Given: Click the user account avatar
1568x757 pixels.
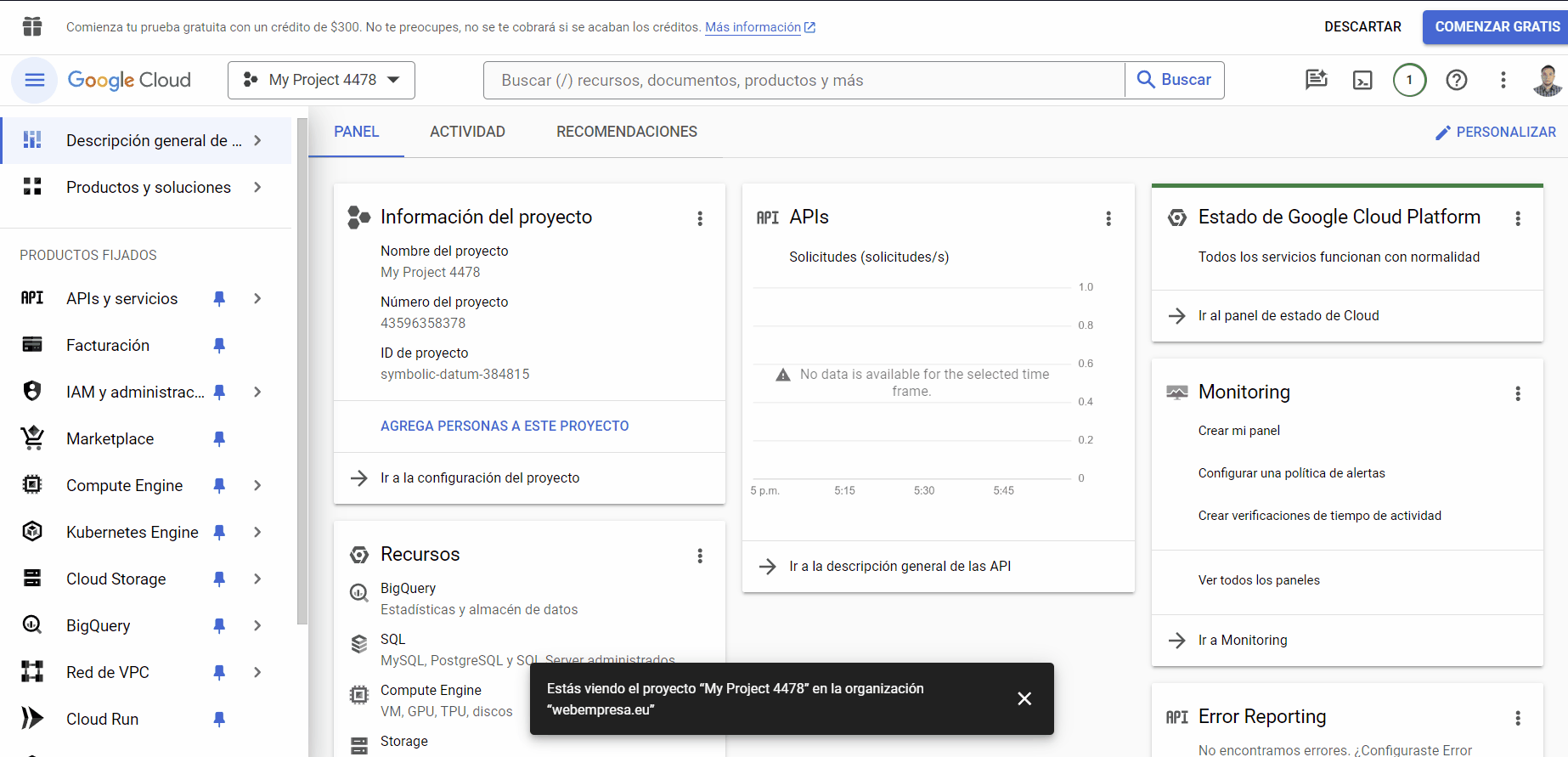Looking at the screenshot, I should [1548, 80].
